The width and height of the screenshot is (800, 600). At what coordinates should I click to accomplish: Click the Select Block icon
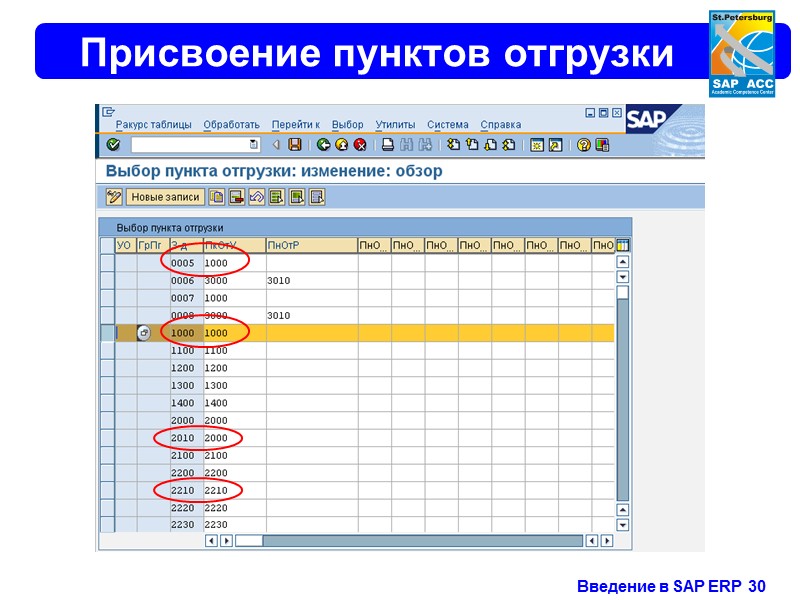(297, 197)
